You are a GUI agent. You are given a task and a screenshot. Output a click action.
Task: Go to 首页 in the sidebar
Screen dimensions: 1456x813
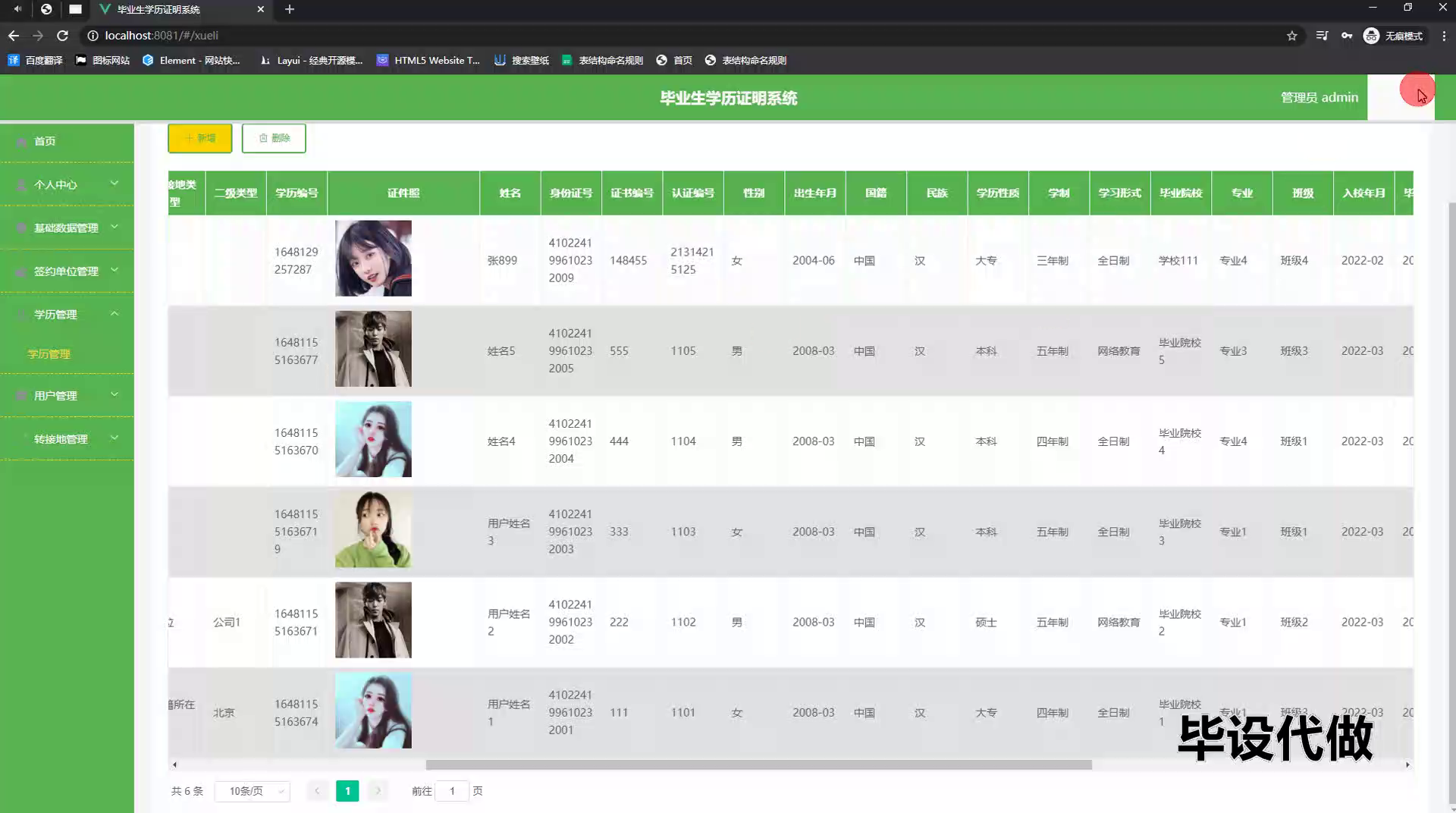click(67, 141)
